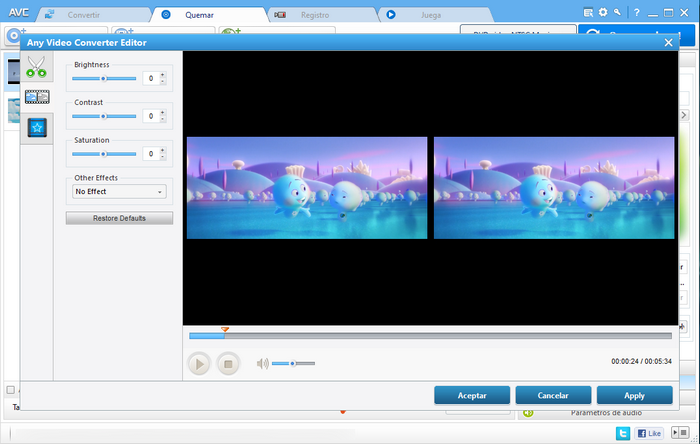The width and height of the screenshot is (700, 444).
Task: Decrease Contrast value with down arrow
Action: [162, 119]
